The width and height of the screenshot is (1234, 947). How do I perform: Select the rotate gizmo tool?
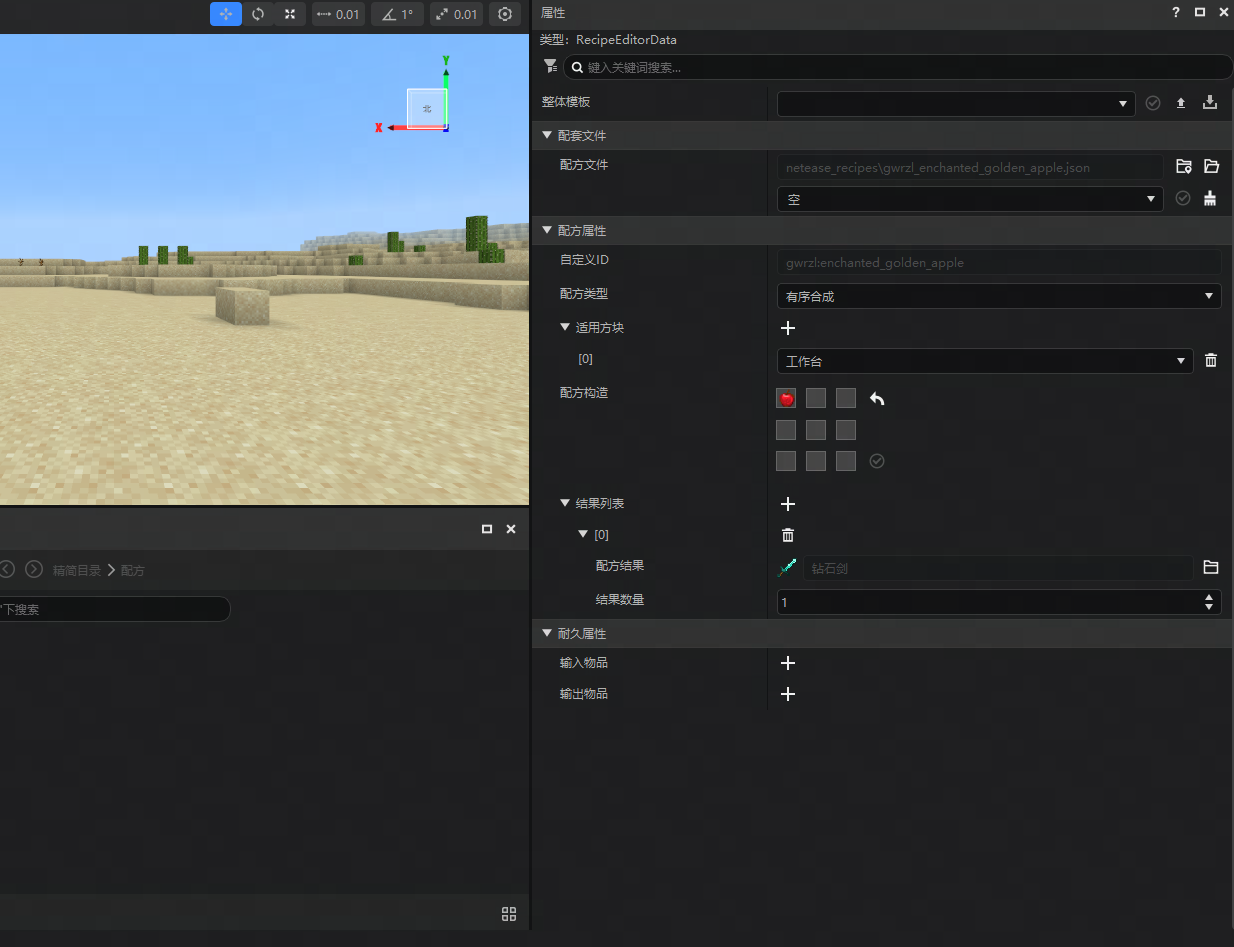click(258, 14)
